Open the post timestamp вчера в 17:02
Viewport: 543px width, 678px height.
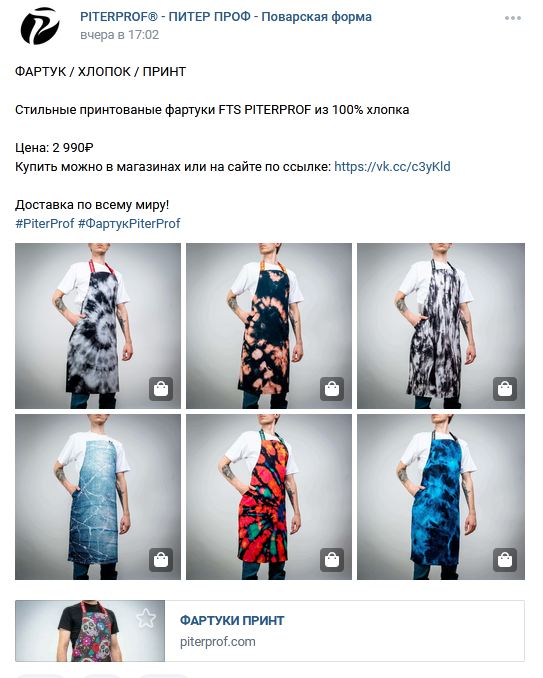[x=119, y=35]
